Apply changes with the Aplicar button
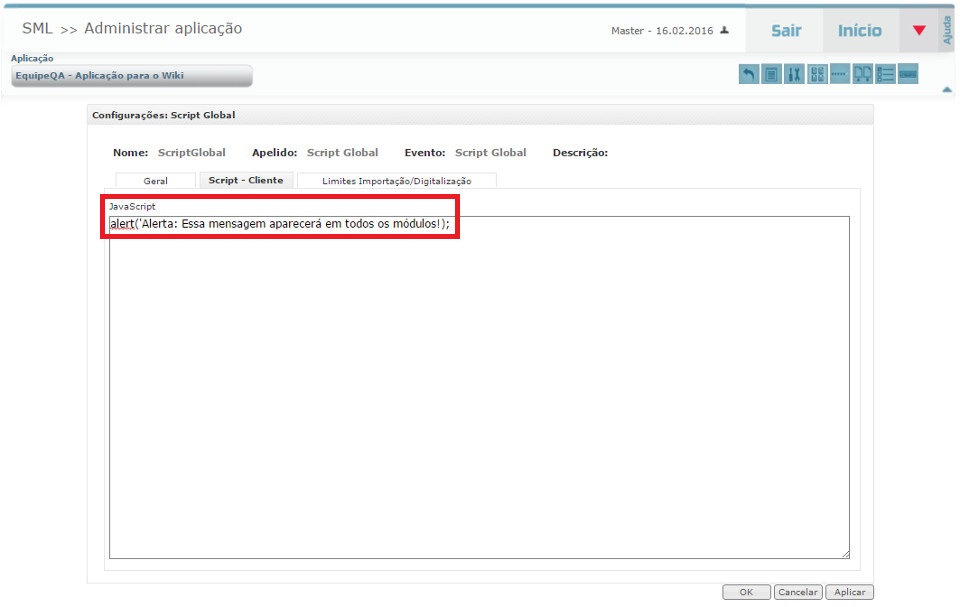960x607 pixels. pyautogui.click(x=849, y=592)
